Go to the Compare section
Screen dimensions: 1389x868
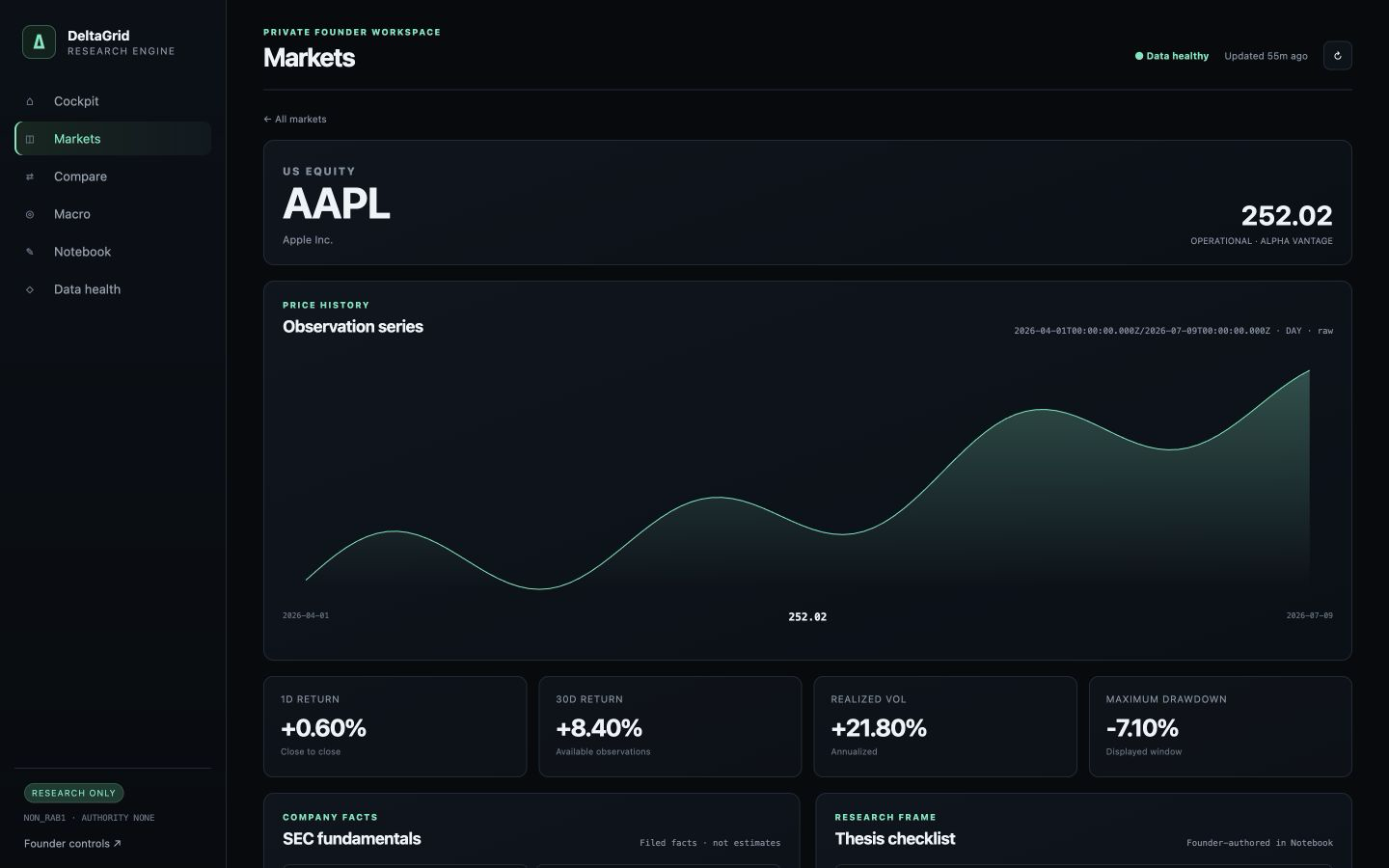pos(113,176)
